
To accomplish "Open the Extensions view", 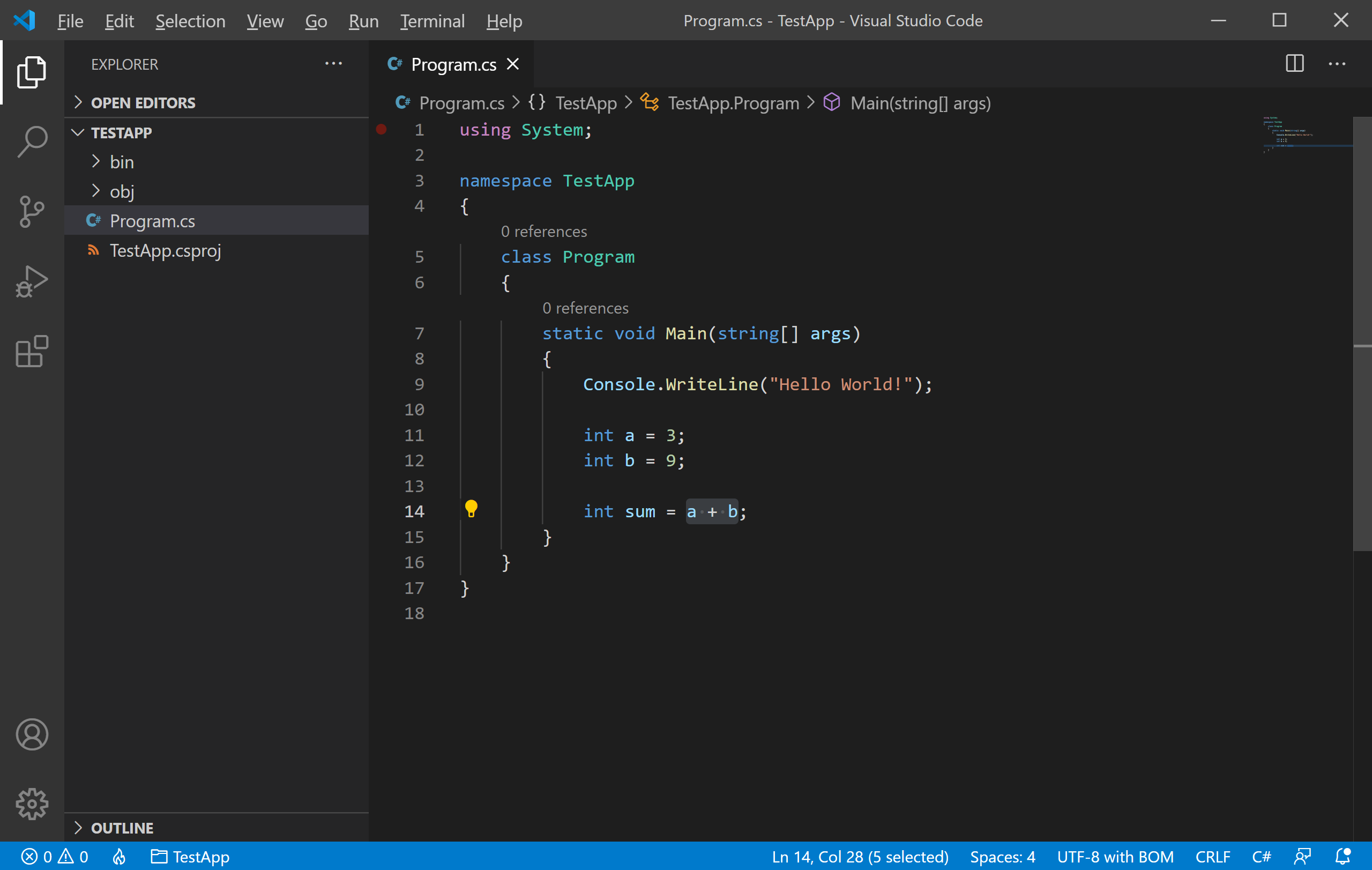I will click(x=32, y=351).
